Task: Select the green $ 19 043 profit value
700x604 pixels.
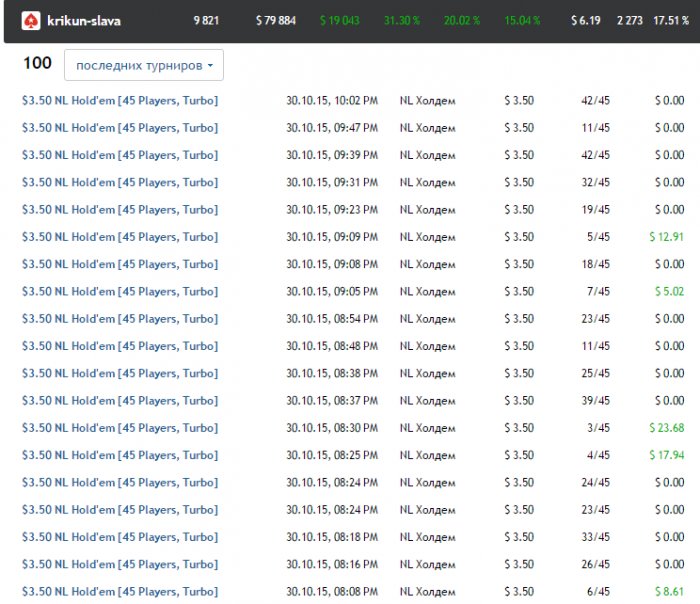Action: point(340,21)
